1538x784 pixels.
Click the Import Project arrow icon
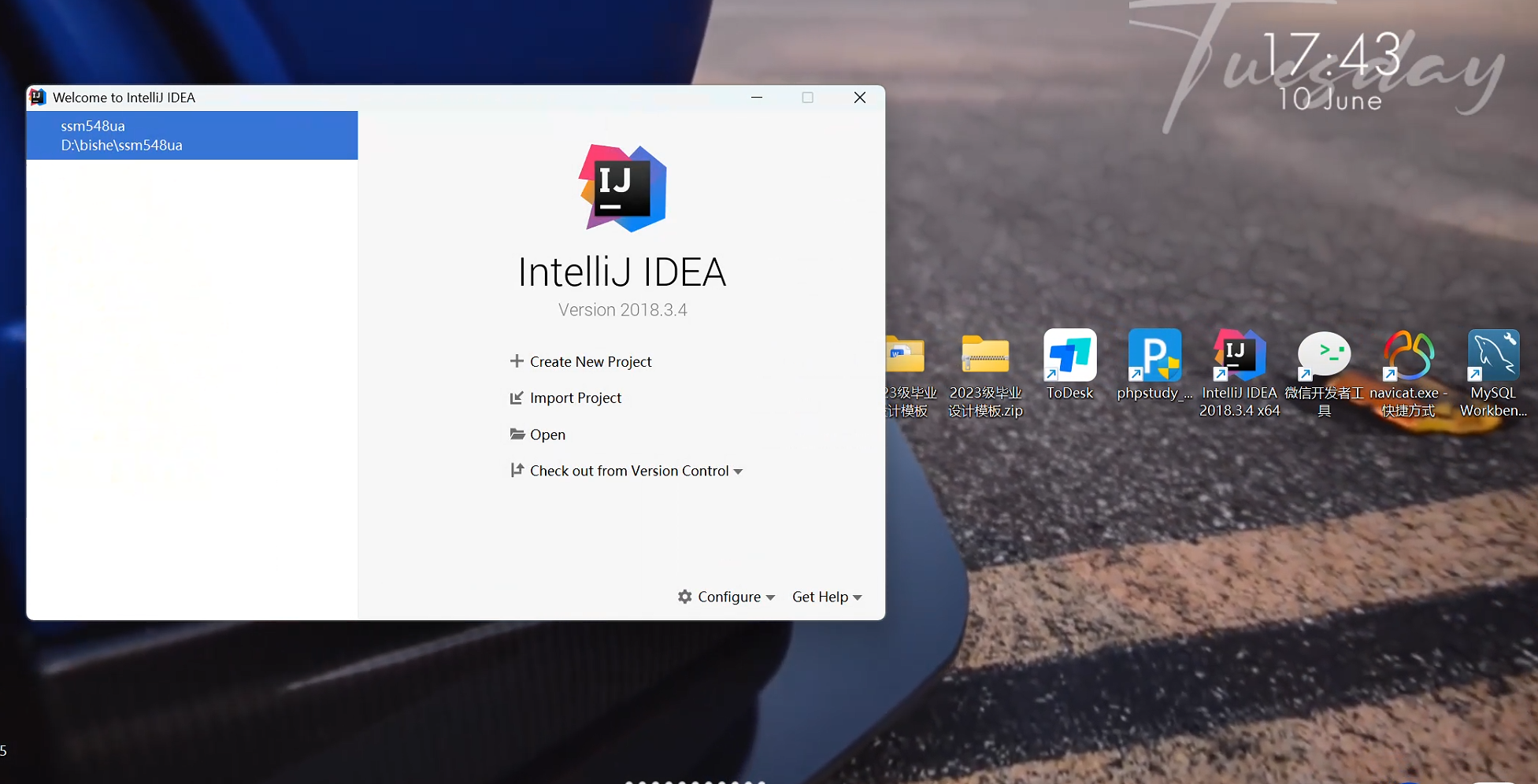517,398
